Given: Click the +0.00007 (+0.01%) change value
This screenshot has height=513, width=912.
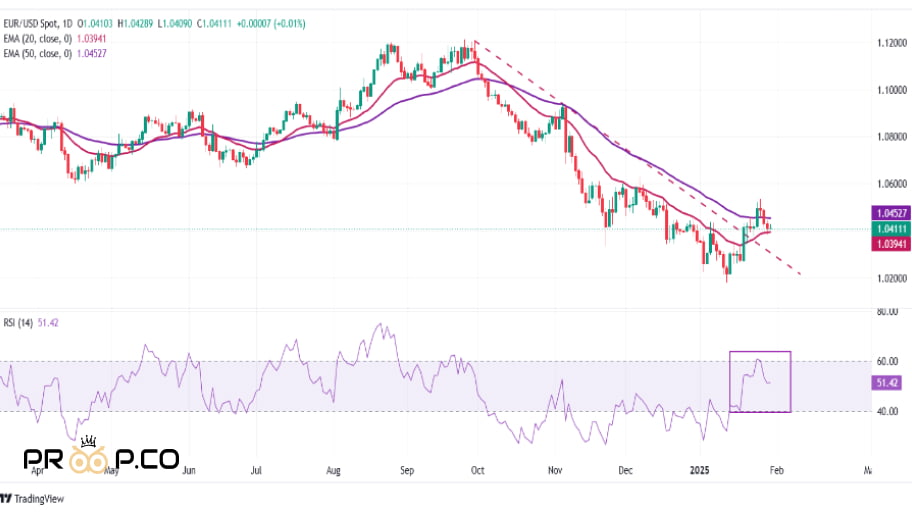Looking at the screenshot, I should pos(271,24).
